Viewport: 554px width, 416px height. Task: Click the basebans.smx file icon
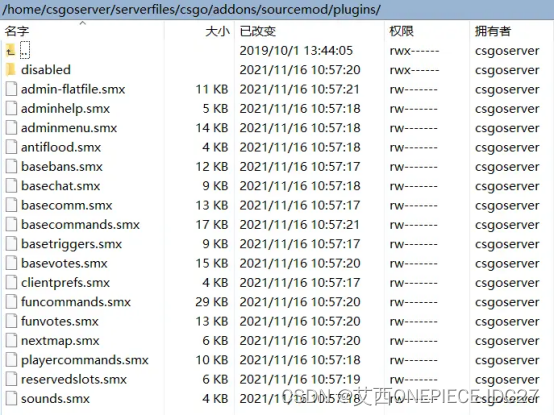(x=11, y=166)
